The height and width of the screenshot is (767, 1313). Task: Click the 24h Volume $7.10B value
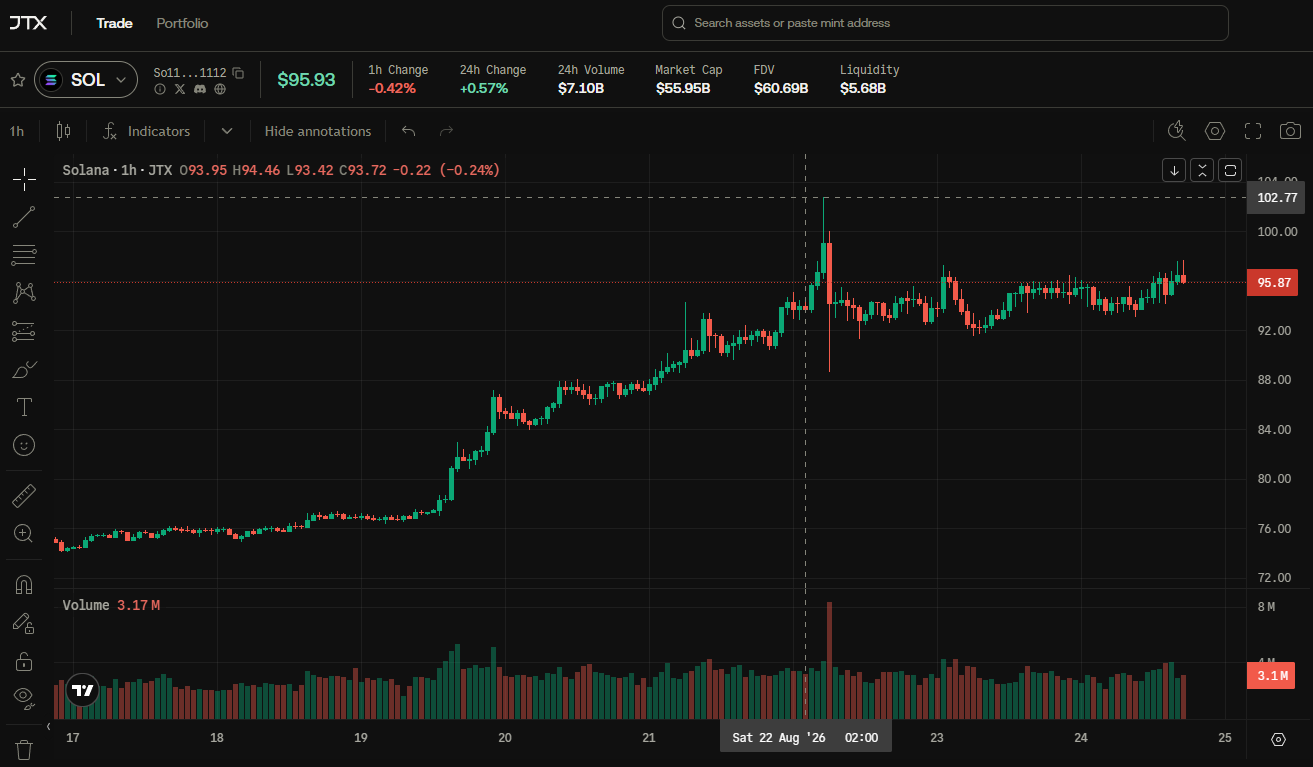[581, 88]
